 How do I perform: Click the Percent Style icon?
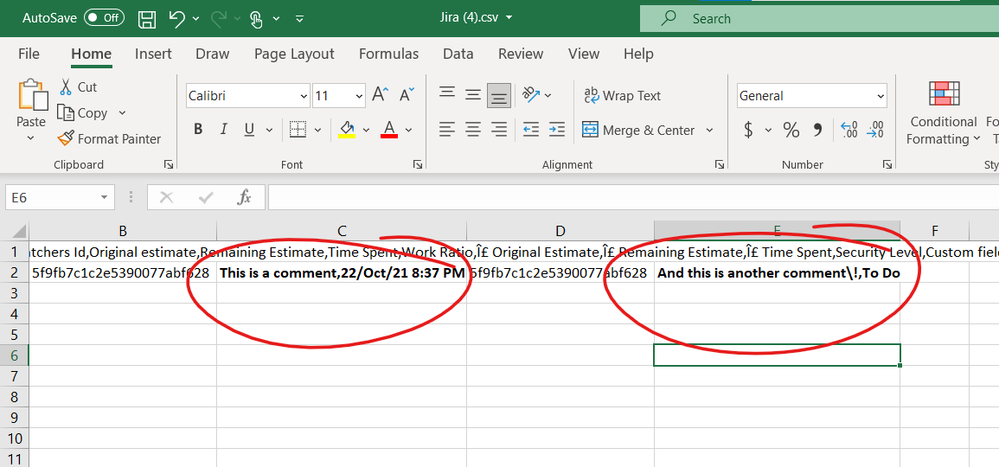[x=791, y=130]
